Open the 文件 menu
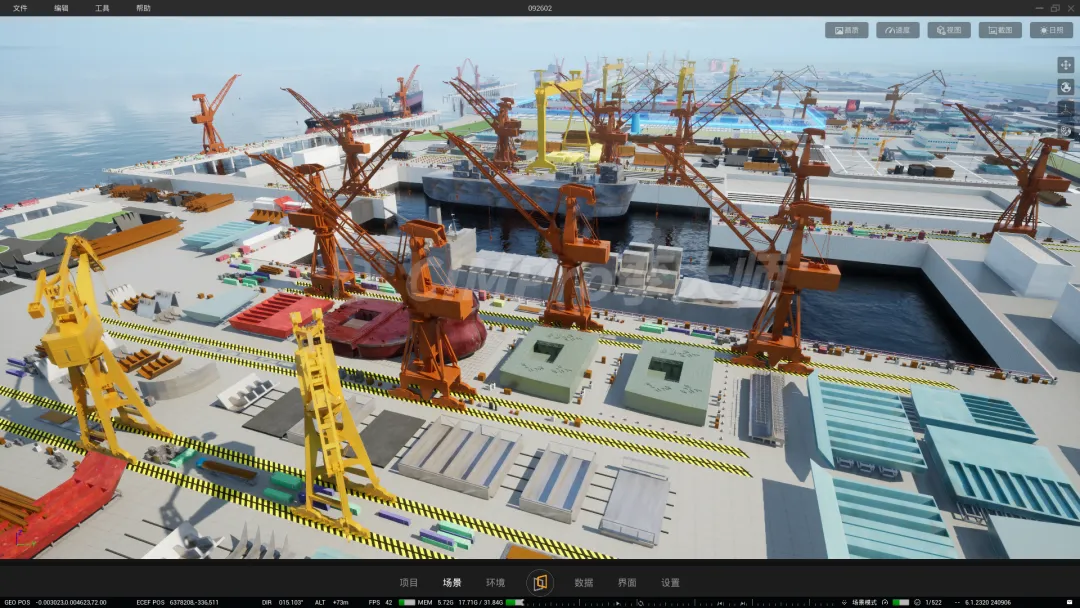Viewport: 1080px width, 608px height. pyautogui.click(x=20, y=8)
